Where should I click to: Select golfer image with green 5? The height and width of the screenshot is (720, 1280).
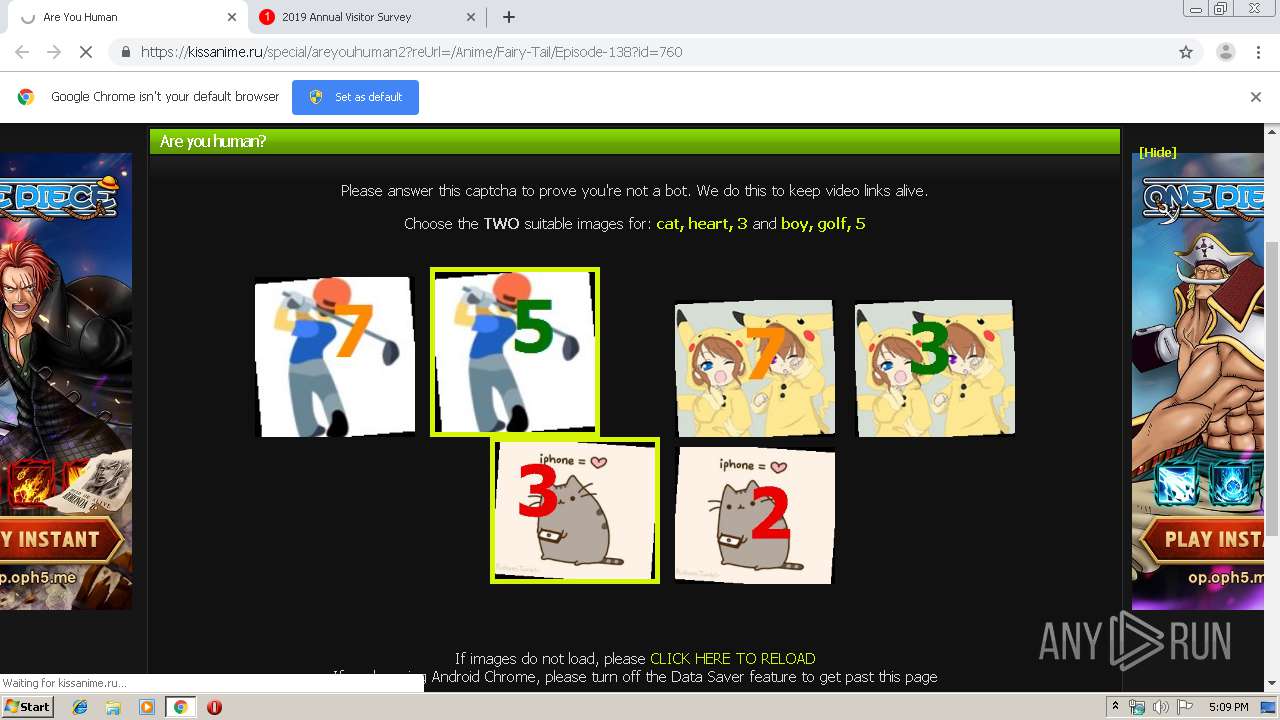pyautogui.click(x=515, y=352)
